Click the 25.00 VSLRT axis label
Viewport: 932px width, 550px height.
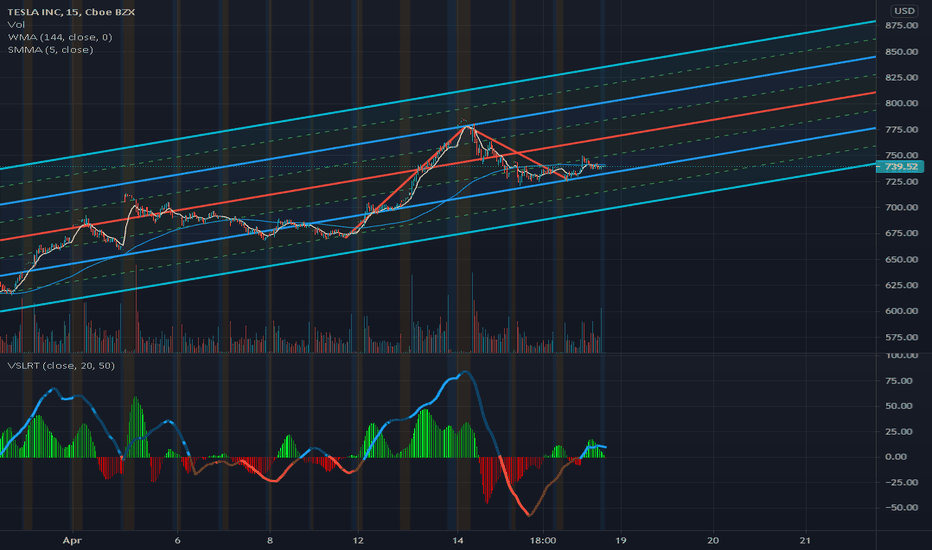coord(899,432)
